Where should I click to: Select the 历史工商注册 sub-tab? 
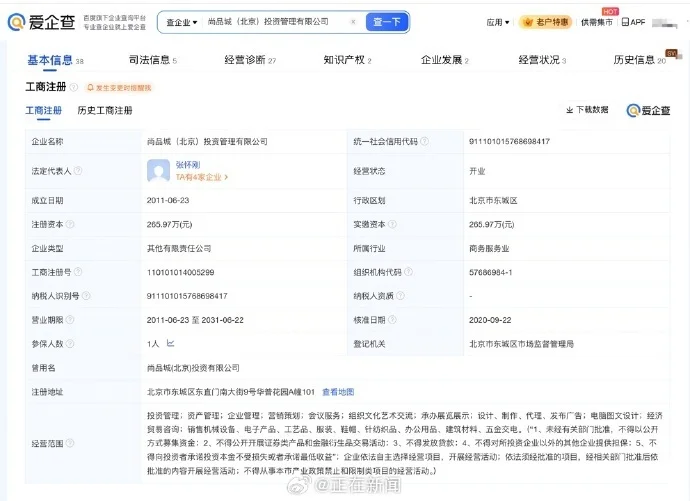[x=105, y=111]
